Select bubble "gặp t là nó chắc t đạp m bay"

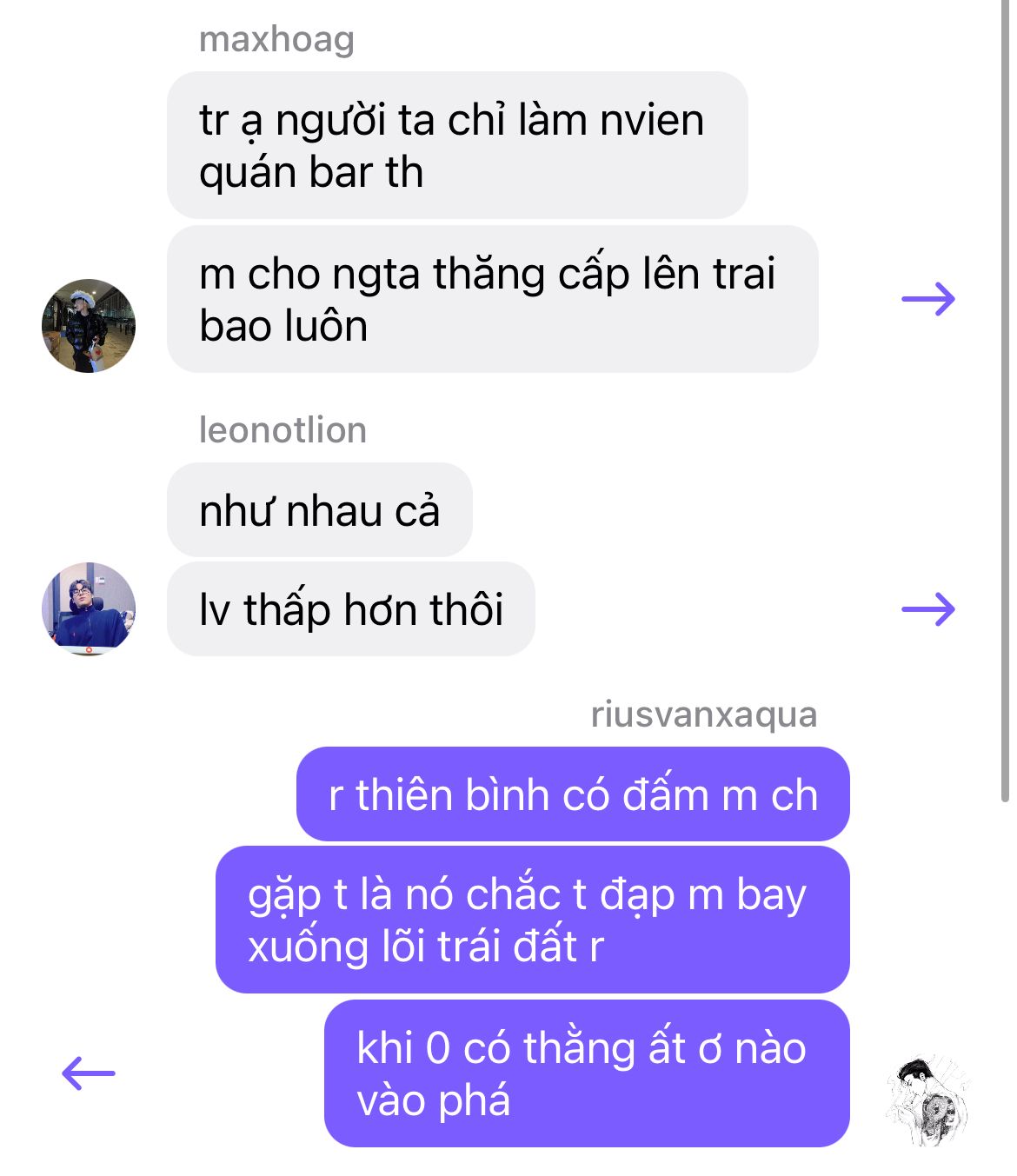[533, 920]
